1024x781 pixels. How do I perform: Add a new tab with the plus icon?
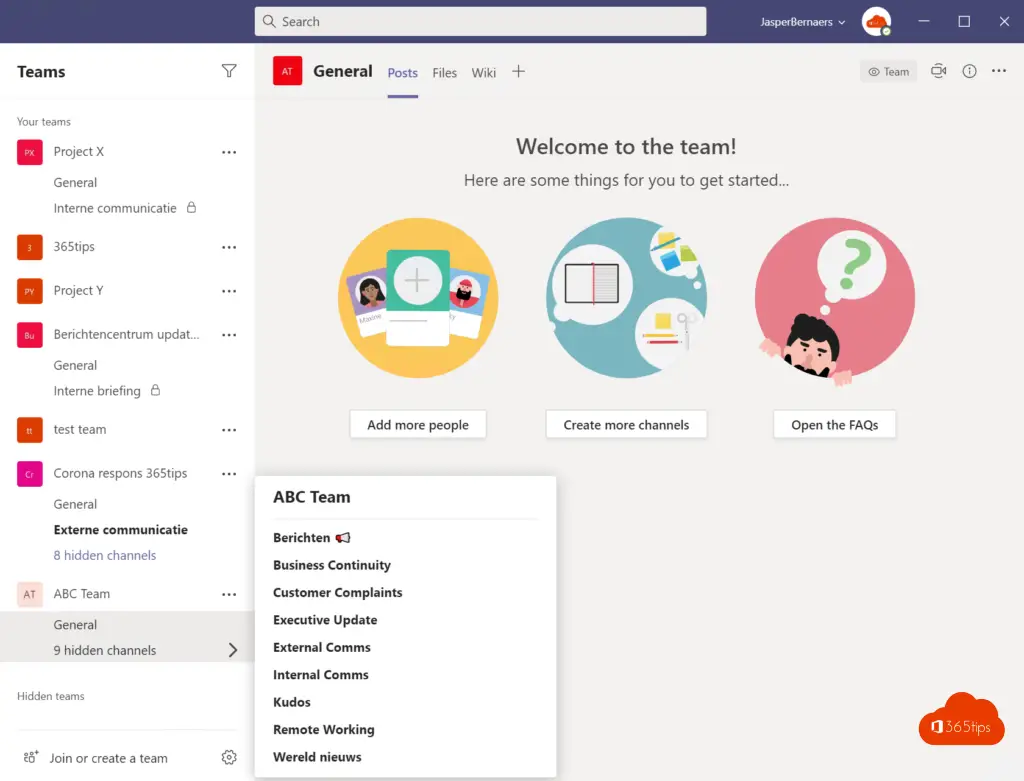click(x=518, y=71)
